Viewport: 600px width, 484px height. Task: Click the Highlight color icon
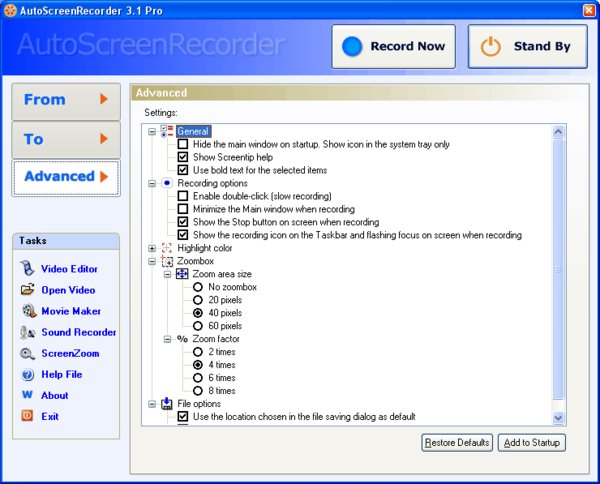(x=167, y=248)
